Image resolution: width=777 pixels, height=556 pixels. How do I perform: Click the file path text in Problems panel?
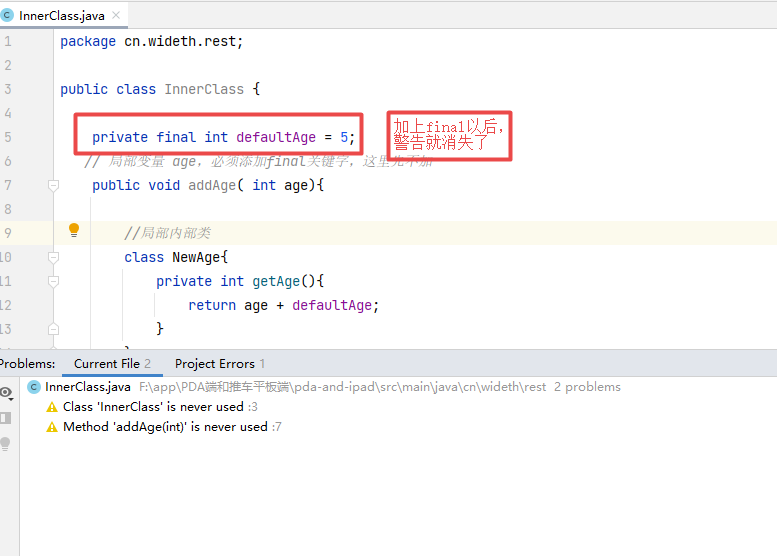pos(342,387)
